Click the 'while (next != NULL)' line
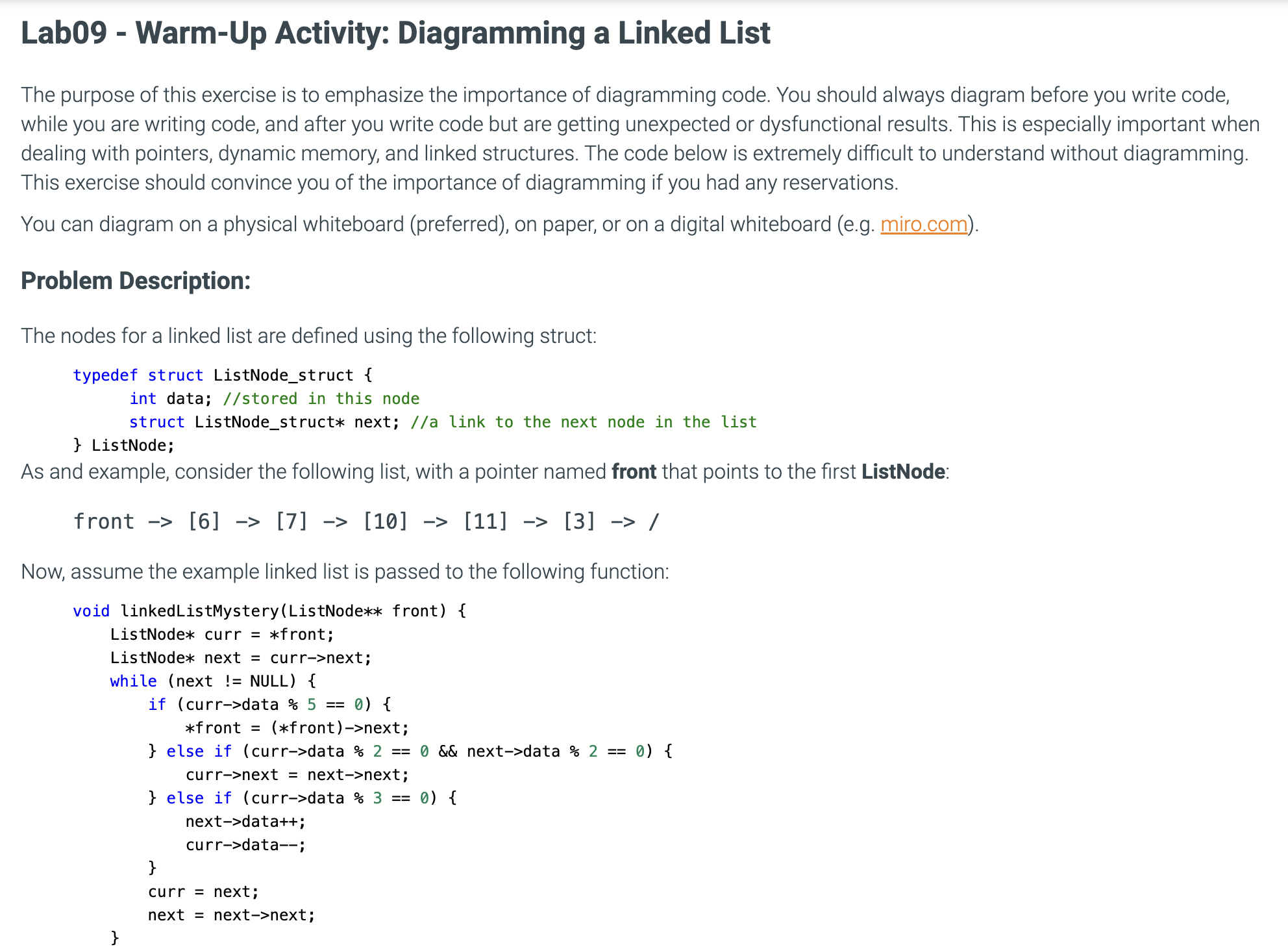This screenshot has width=1288, height=947. pos(212,681)
